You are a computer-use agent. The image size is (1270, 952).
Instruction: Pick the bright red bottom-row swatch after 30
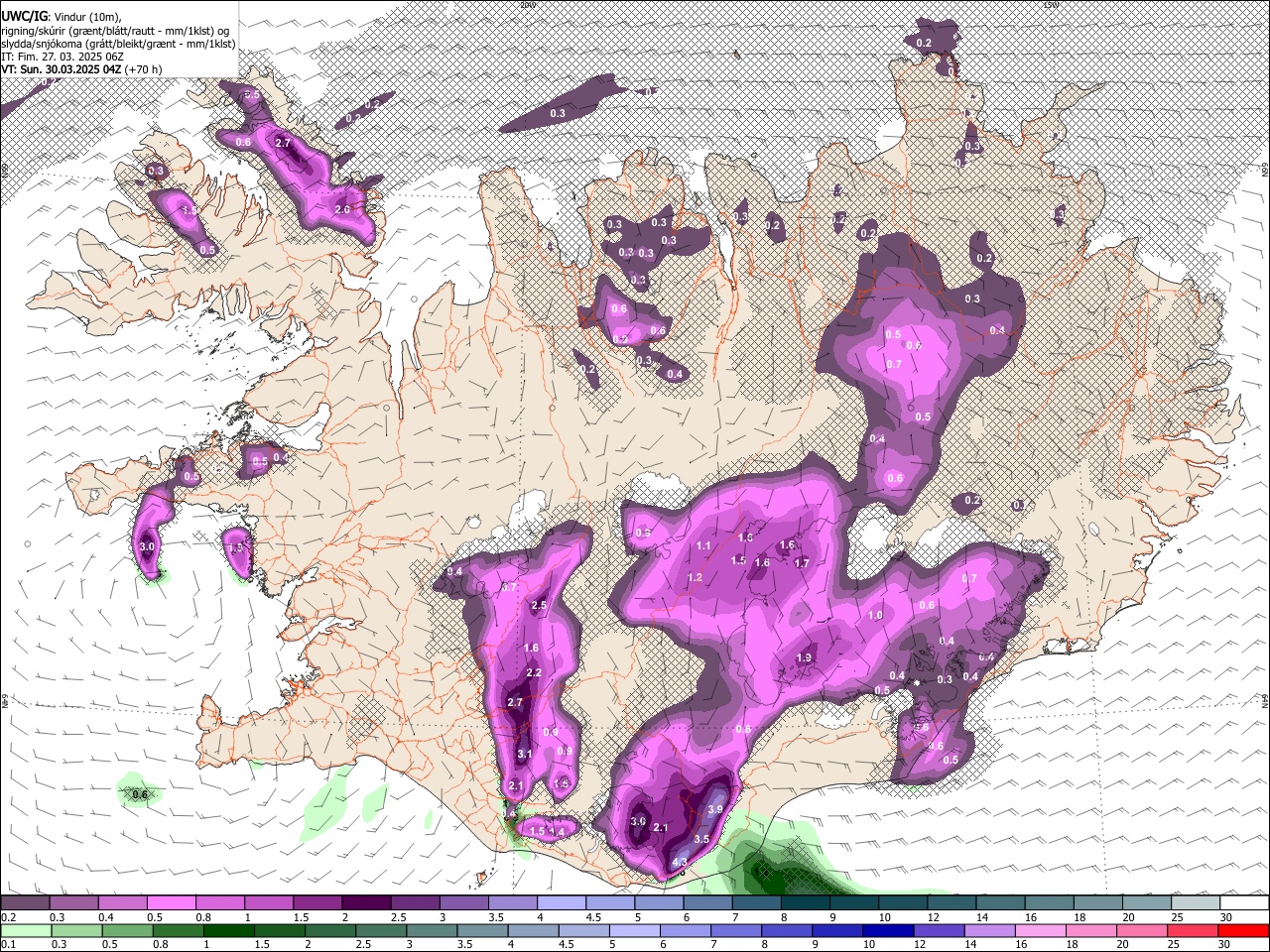[1243, 930]
